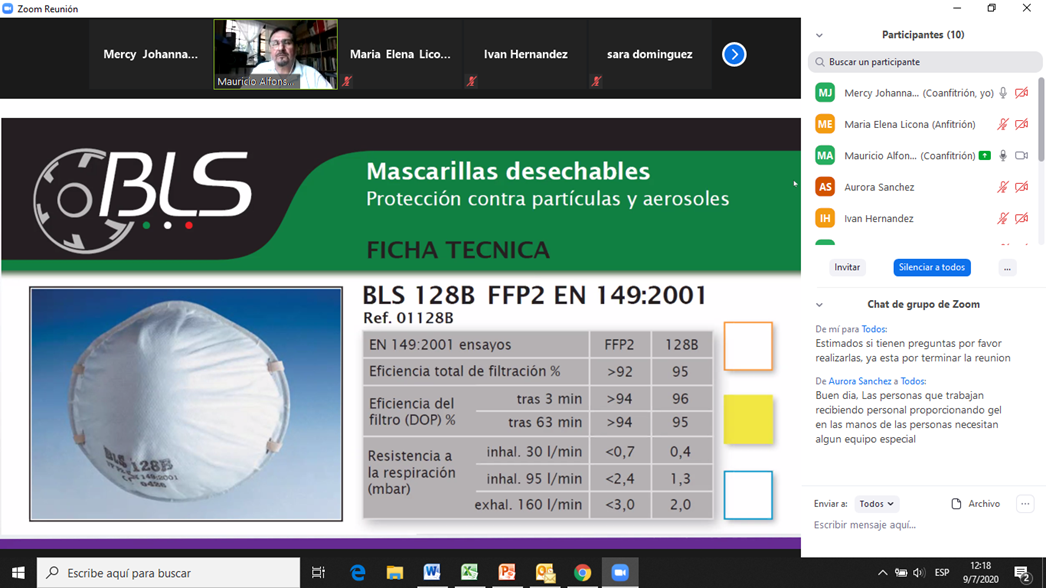The image size is (1046, 588).
Task: Toggle Maria Elena Licona muted microphone icon
Action: pos(1003,124)
